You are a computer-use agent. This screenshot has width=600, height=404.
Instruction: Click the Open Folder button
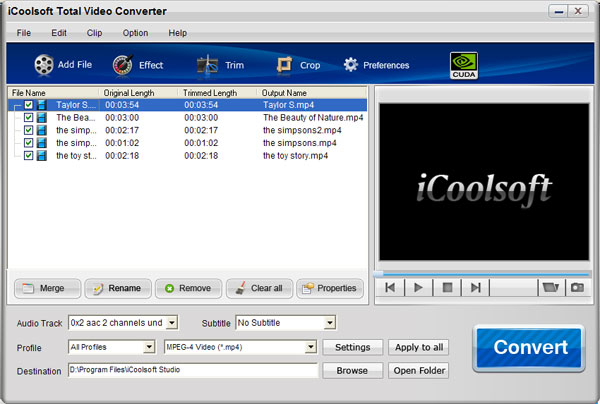pyautogui.click(x=419, y=371)
